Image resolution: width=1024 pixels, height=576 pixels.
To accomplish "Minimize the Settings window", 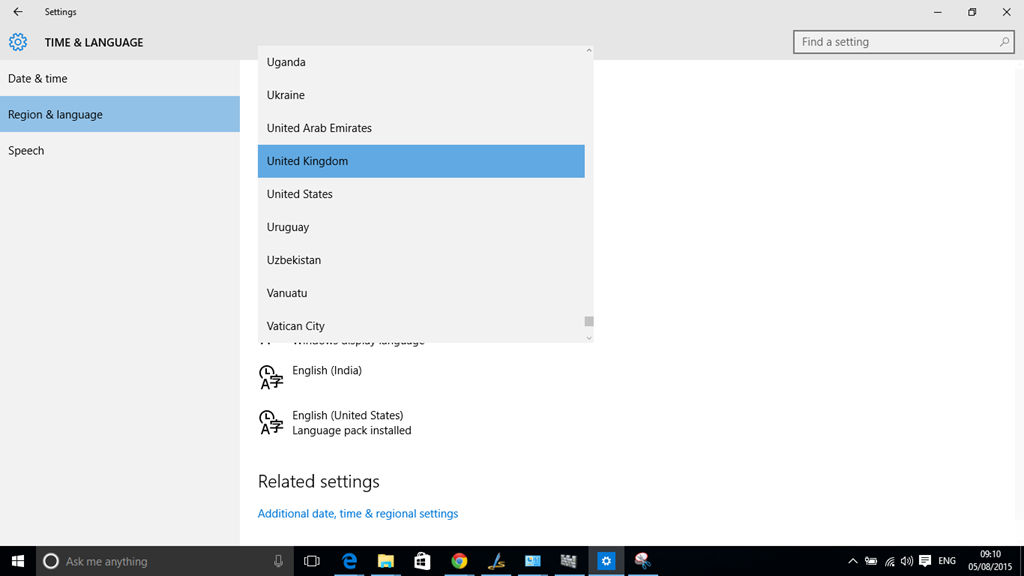I will point(938,12).
